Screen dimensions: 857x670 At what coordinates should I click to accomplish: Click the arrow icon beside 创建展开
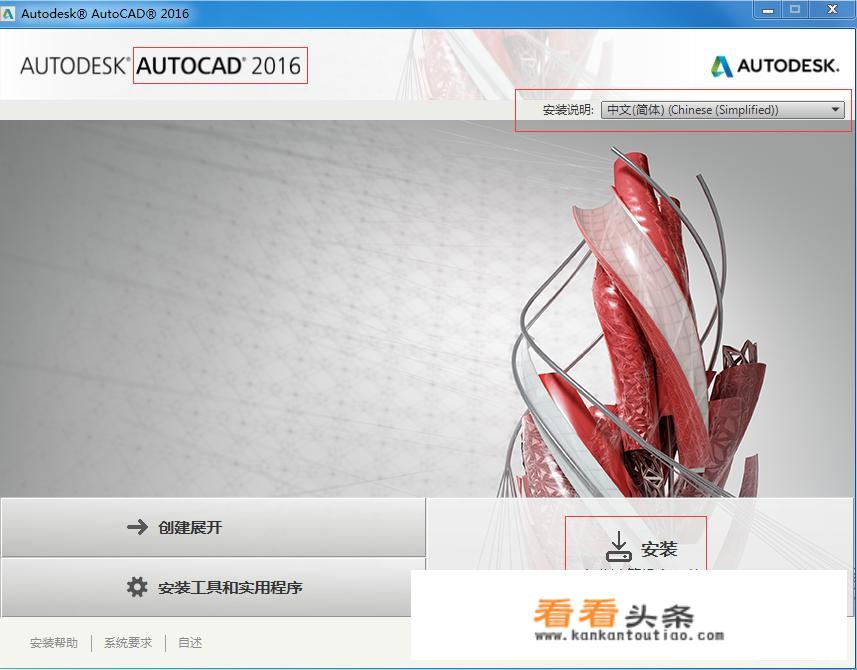point(137,527)
